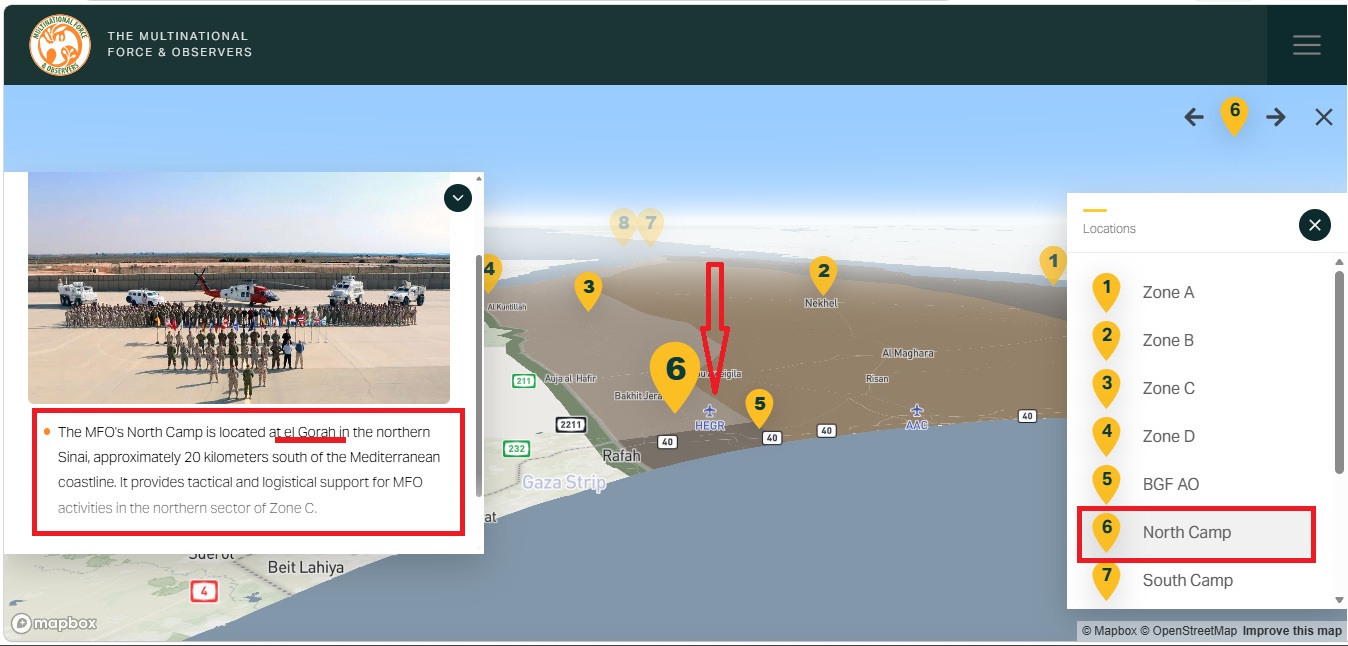Click the info card scrollbar

click(x=479, y=375)
